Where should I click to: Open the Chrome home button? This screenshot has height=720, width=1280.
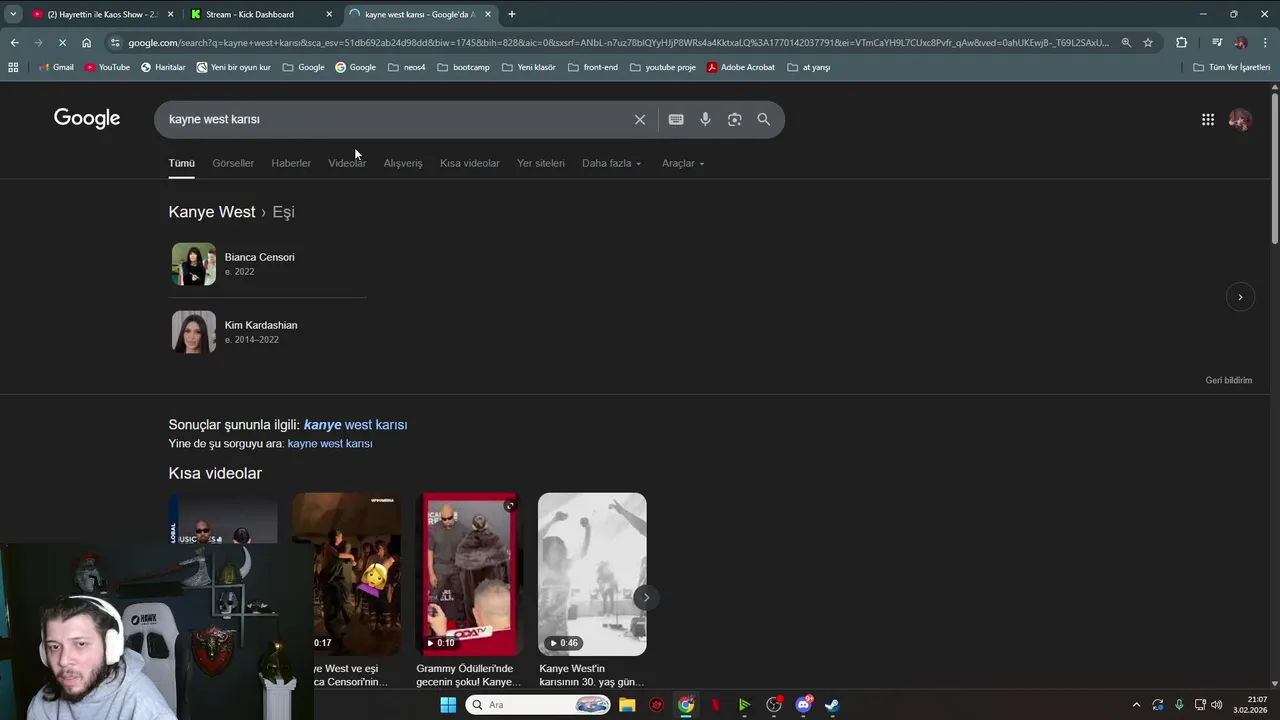click(86, 42)
